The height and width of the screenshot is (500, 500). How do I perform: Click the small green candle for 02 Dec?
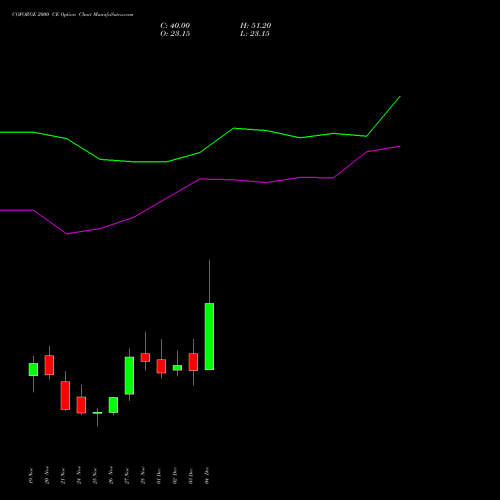coord(177,368)
